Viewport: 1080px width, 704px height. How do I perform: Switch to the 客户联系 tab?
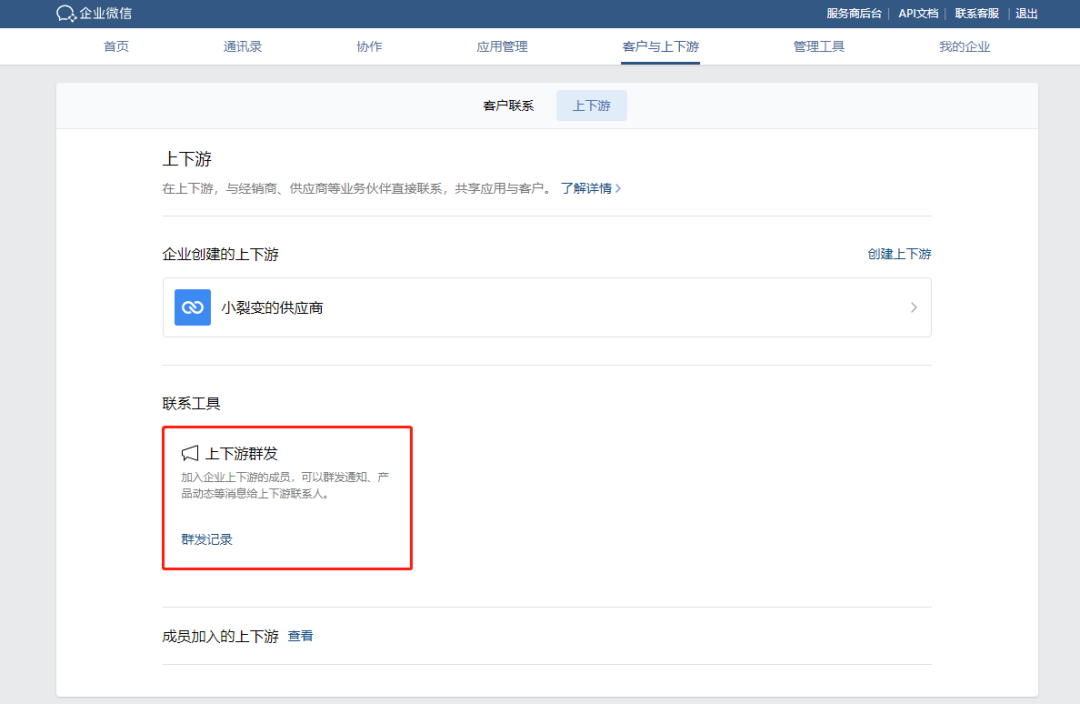pyautogui.click(x=511, y=105)
